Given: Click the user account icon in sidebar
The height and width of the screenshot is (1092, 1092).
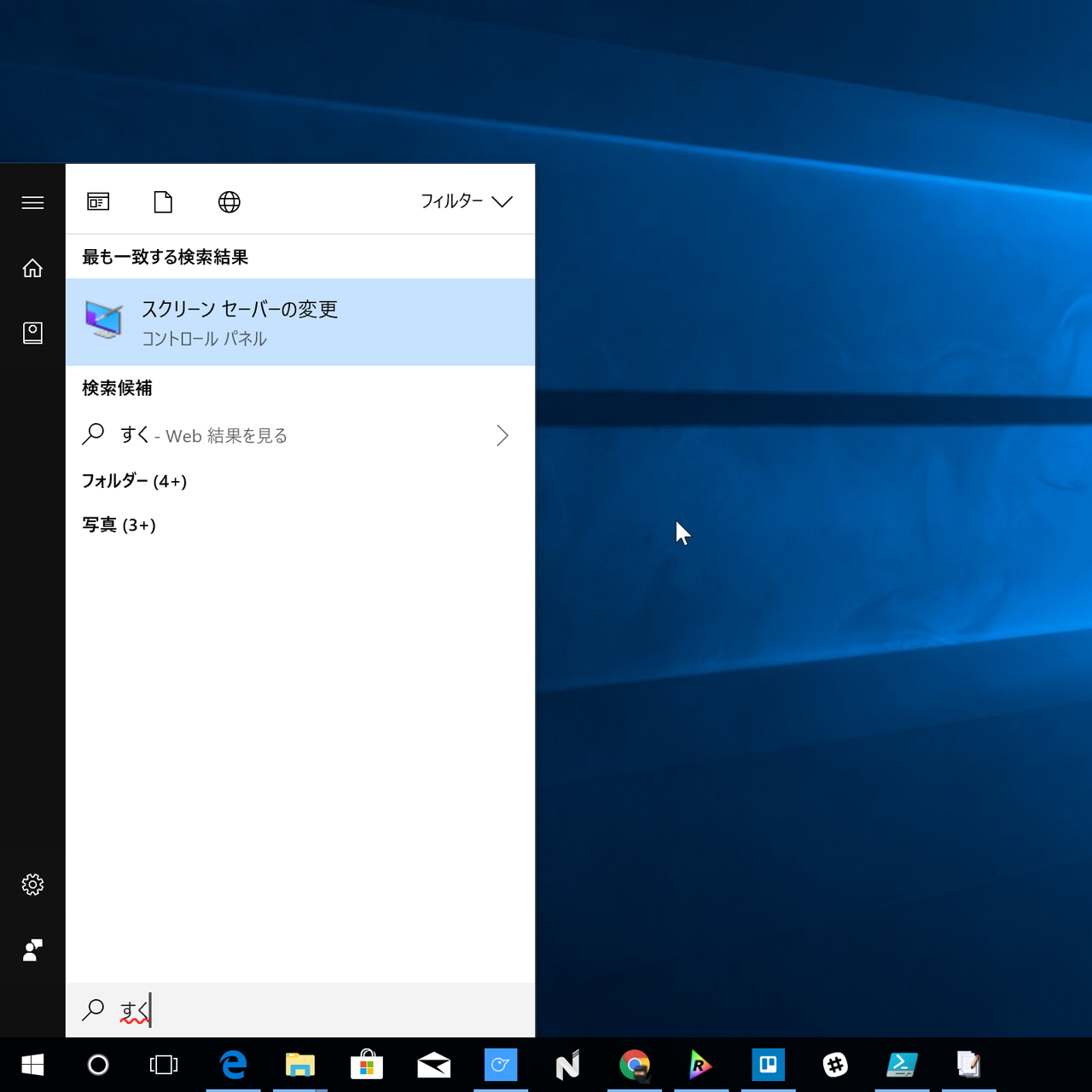Looking at the screenshot, I should (x=32, y=950).
